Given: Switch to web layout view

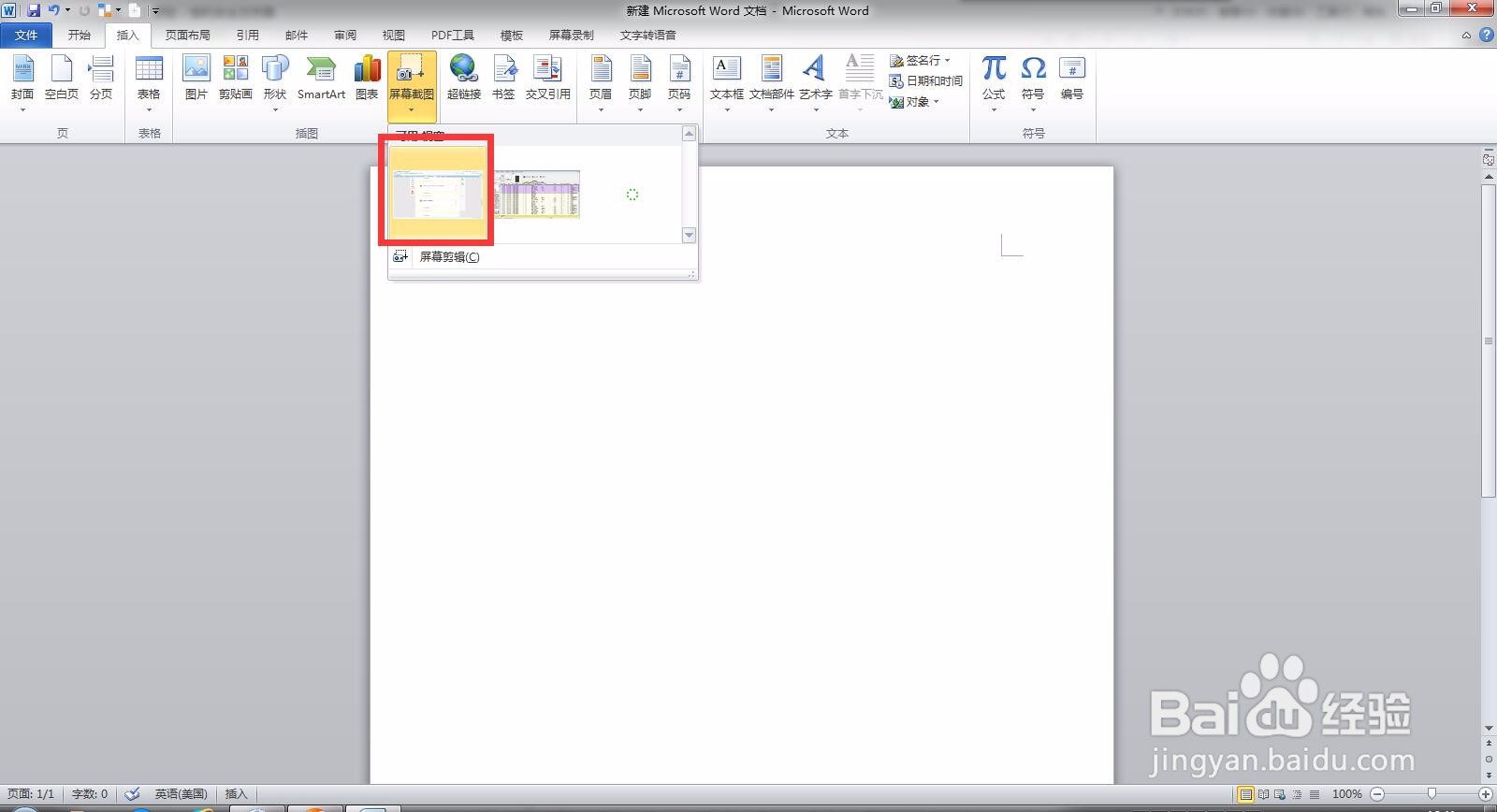Looking at the screenshot, I should 1279,794.
